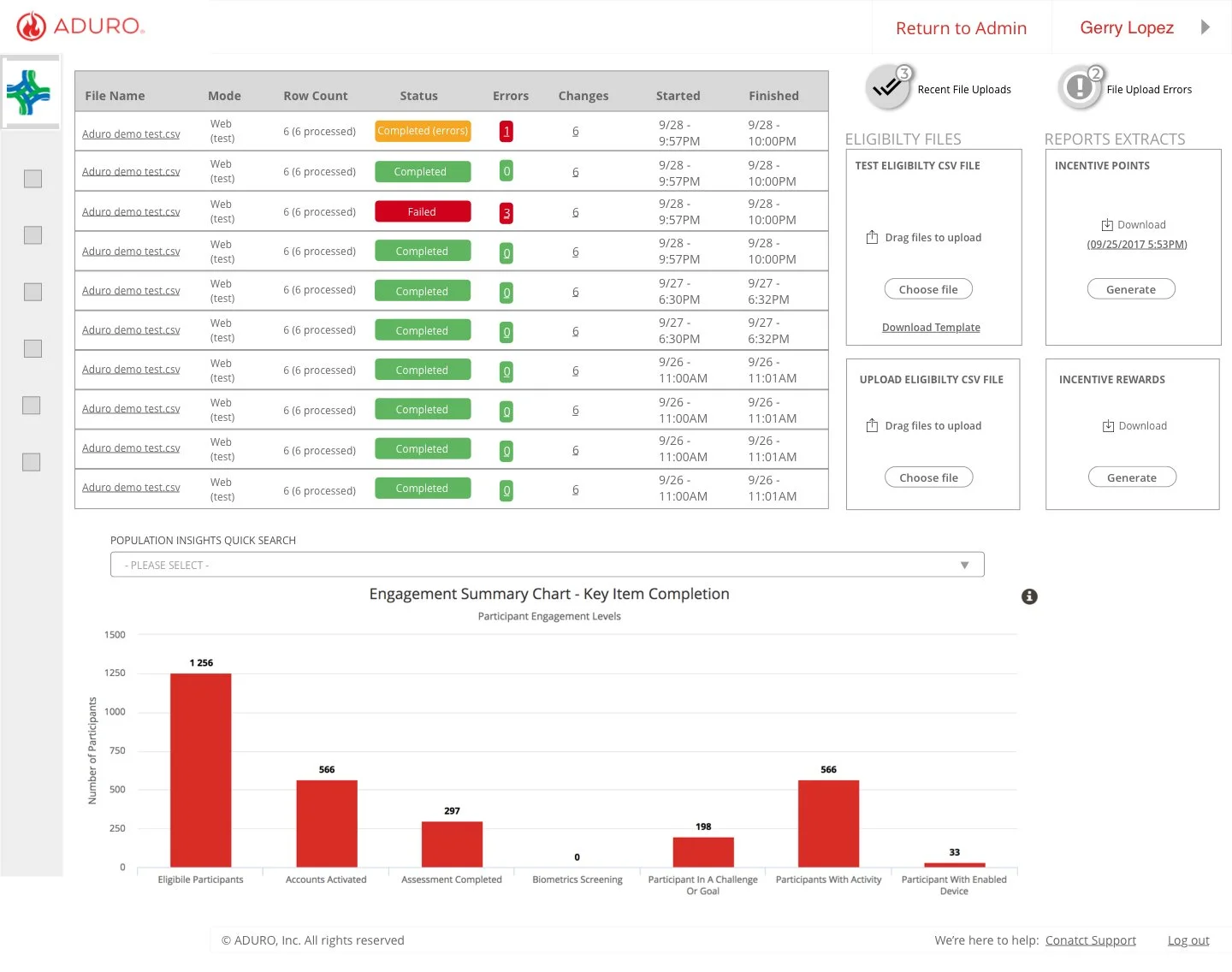The image size is (1232, 972).
Task: Click the red error badge showing 1
Action: (506, 132)
